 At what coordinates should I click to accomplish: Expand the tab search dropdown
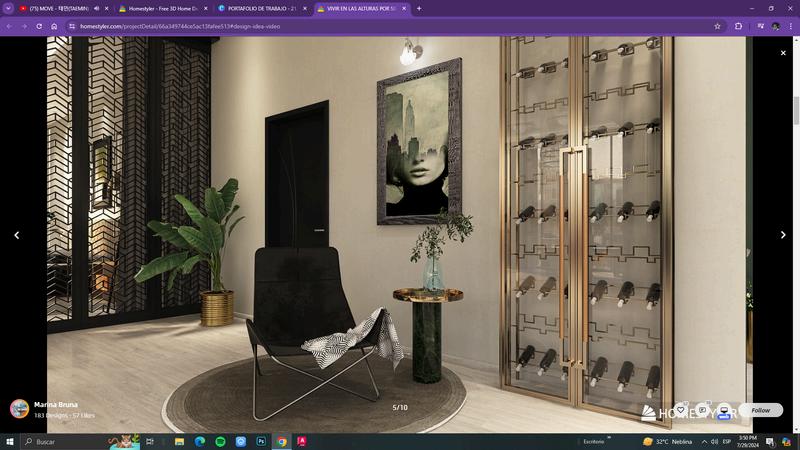point(8,9)
